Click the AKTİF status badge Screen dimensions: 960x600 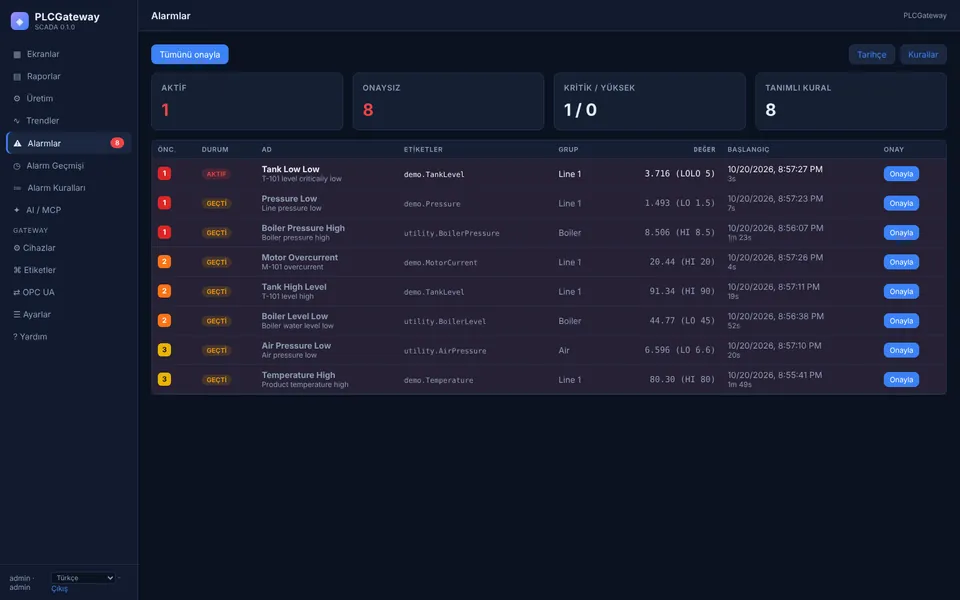[216, 174]
